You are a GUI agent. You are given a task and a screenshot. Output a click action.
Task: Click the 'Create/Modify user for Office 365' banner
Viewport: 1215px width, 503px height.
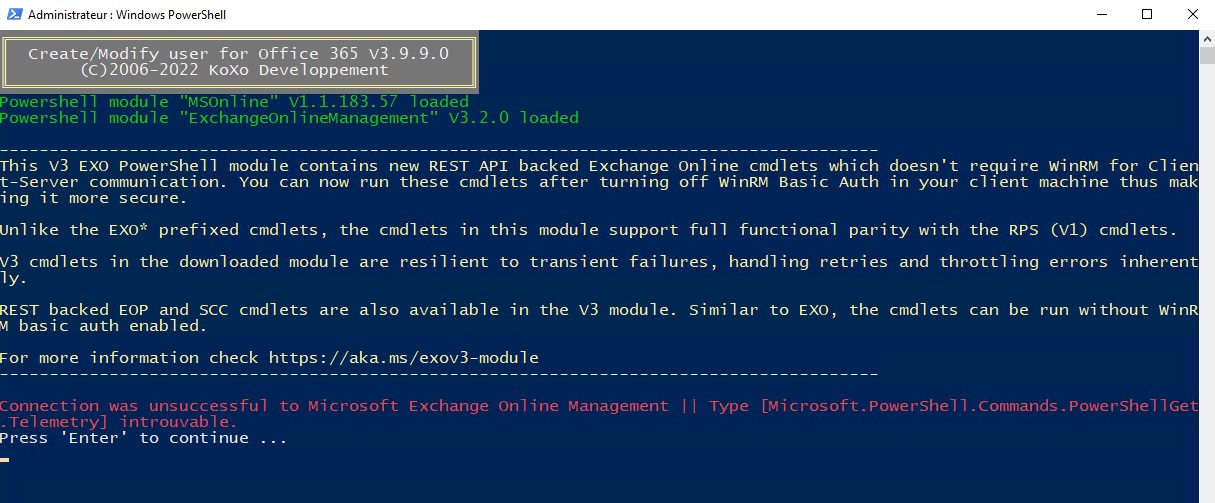click(238, 54)
